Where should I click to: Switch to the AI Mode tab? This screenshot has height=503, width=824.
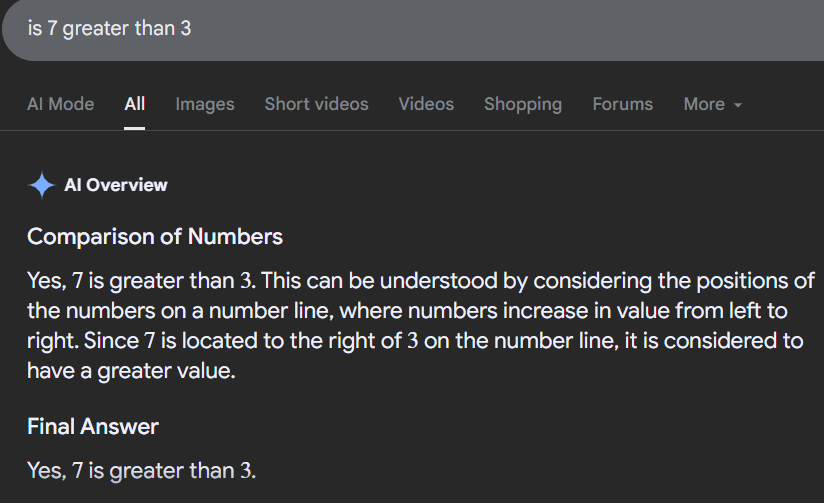click(60, 104)
